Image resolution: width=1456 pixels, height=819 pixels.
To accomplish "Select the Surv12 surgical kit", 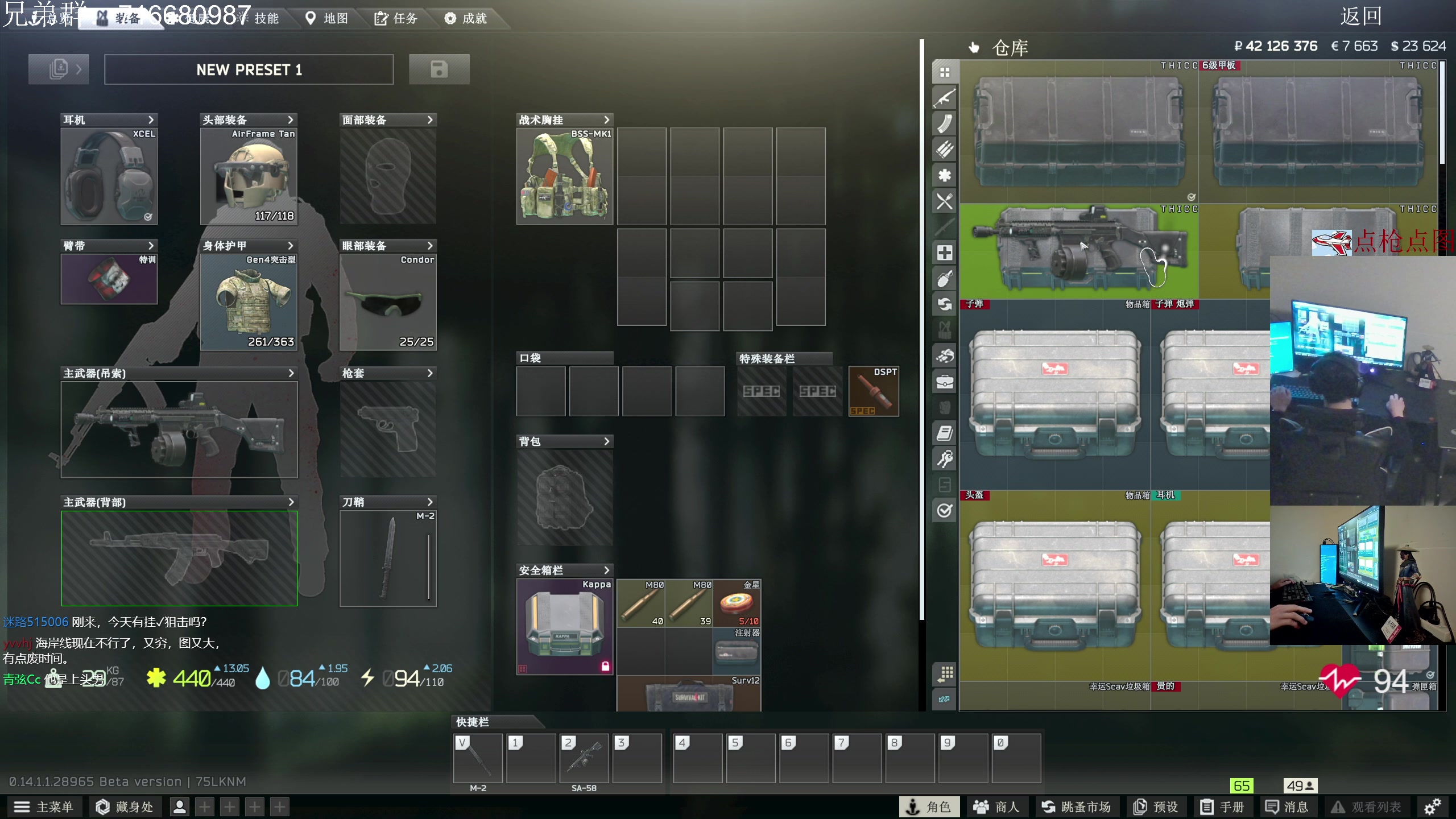I will pyautogui.click(x=689, y=693).
